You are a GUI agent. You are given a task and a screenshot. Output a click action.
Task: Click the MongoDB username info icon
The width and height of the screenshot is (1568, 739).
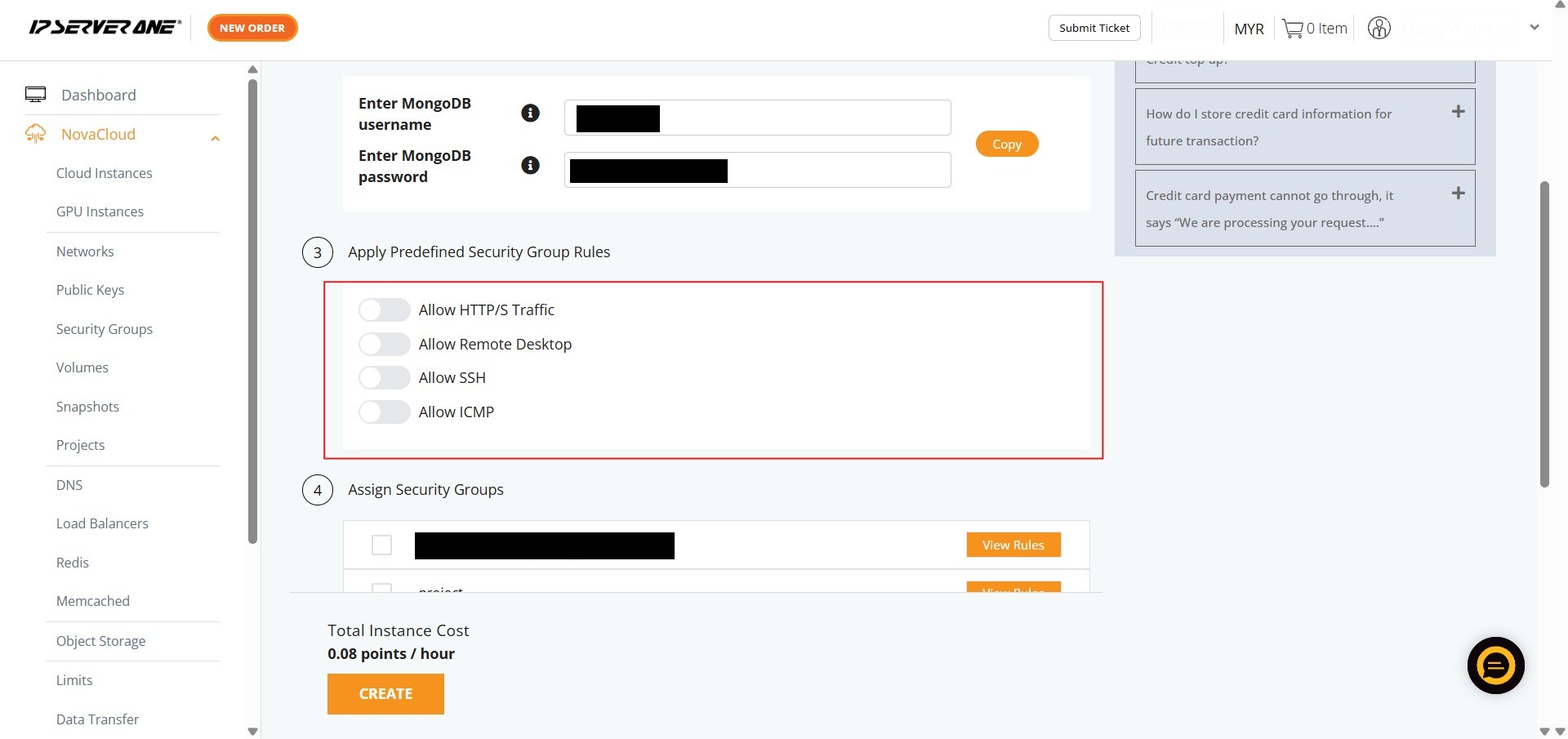tap(530, 114)
